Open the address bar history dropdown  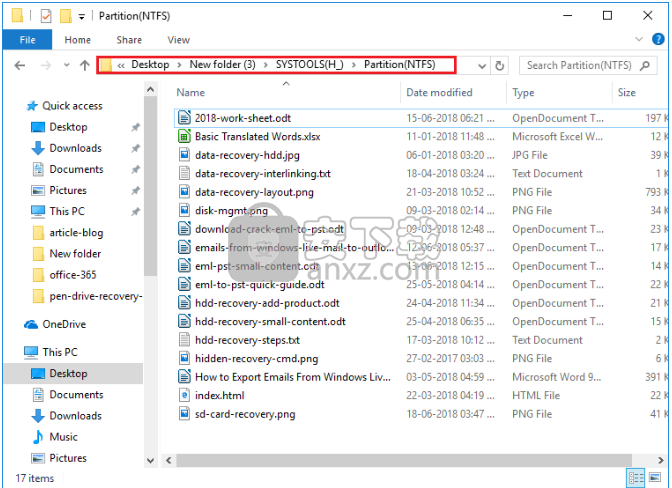coord(481,65)
